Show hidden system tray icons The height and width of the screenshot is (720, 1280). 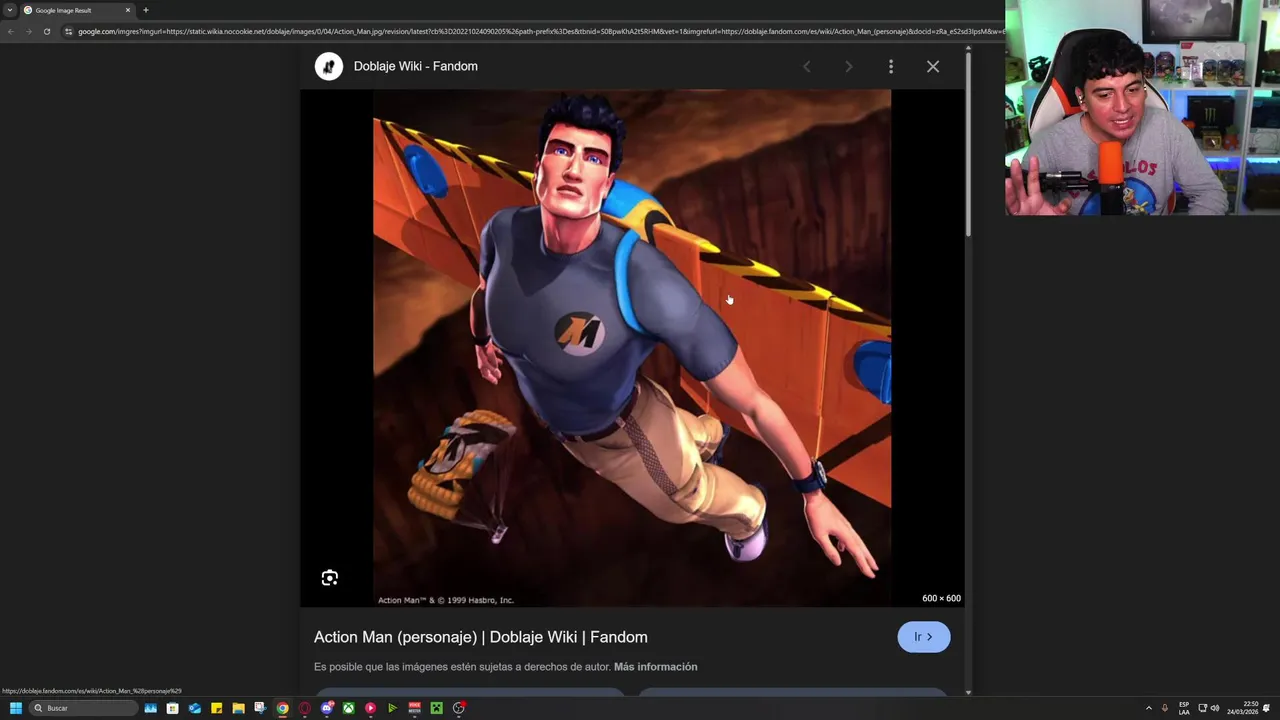click(x=1149, y=708)
